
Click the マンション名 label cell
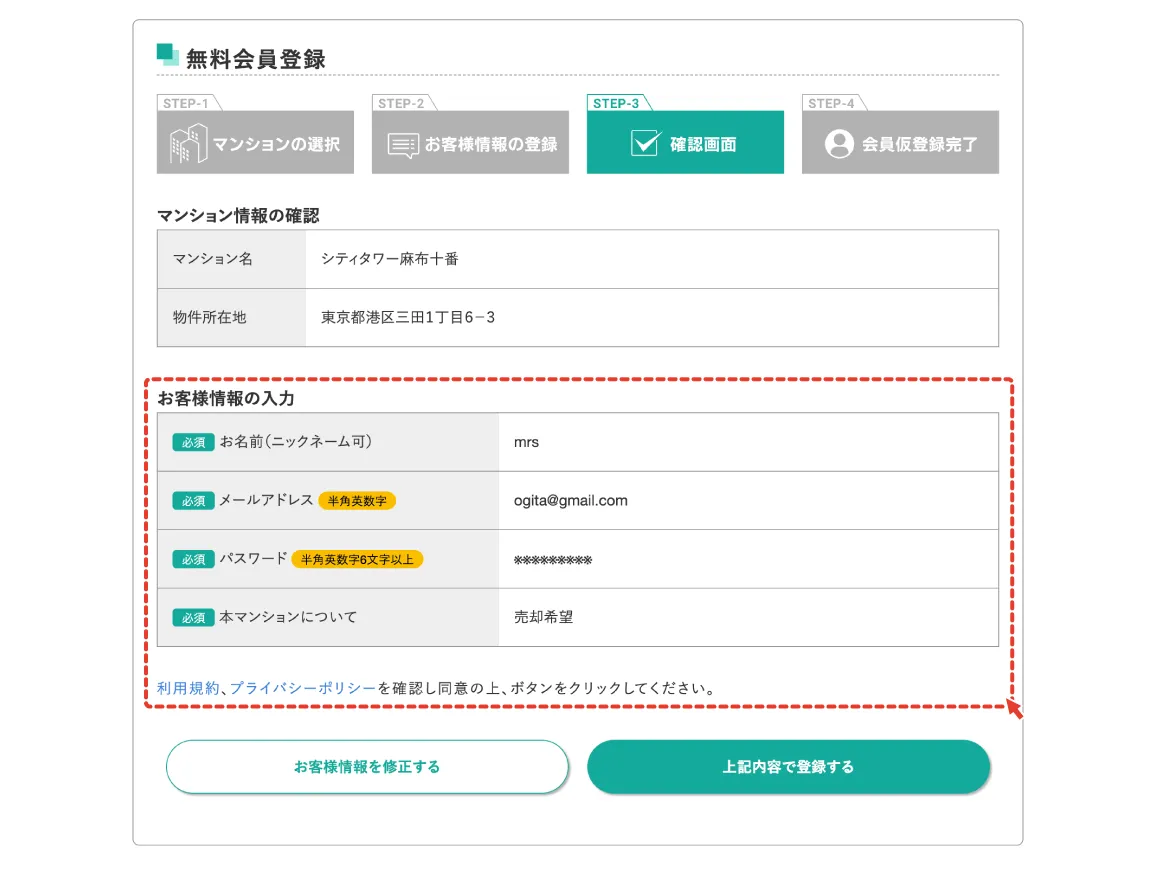pyautogui.click(x=231, y=259)
